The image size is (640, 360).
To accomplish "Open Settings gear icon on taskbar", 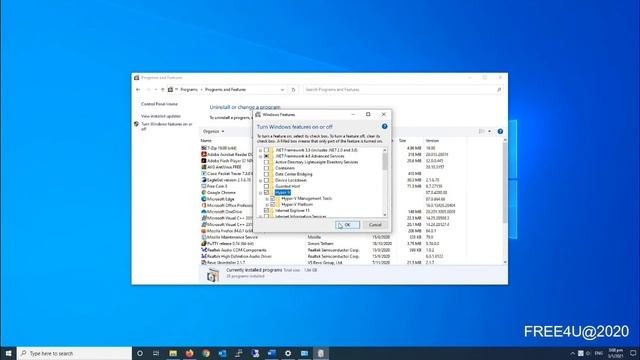I will click(288, 353).
